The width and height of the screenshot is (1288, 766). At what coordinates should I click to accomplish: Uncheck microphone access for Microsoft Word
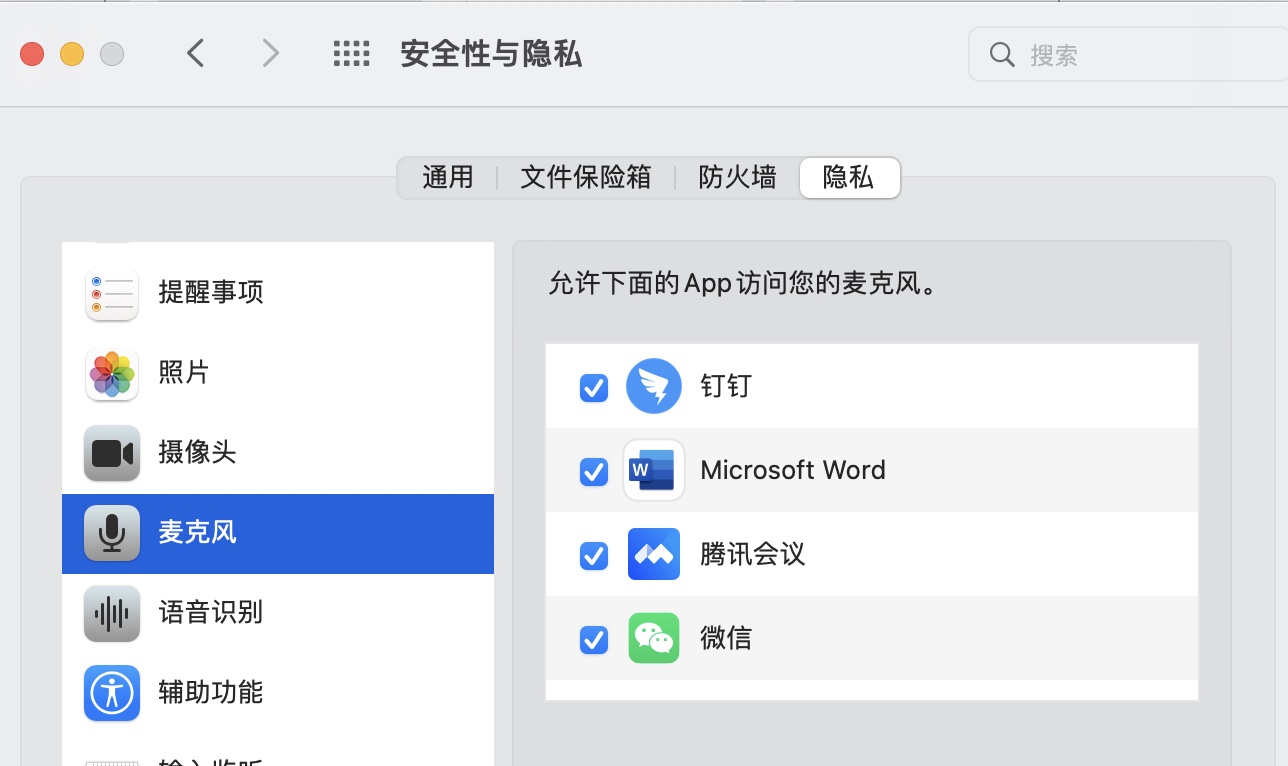594,471
